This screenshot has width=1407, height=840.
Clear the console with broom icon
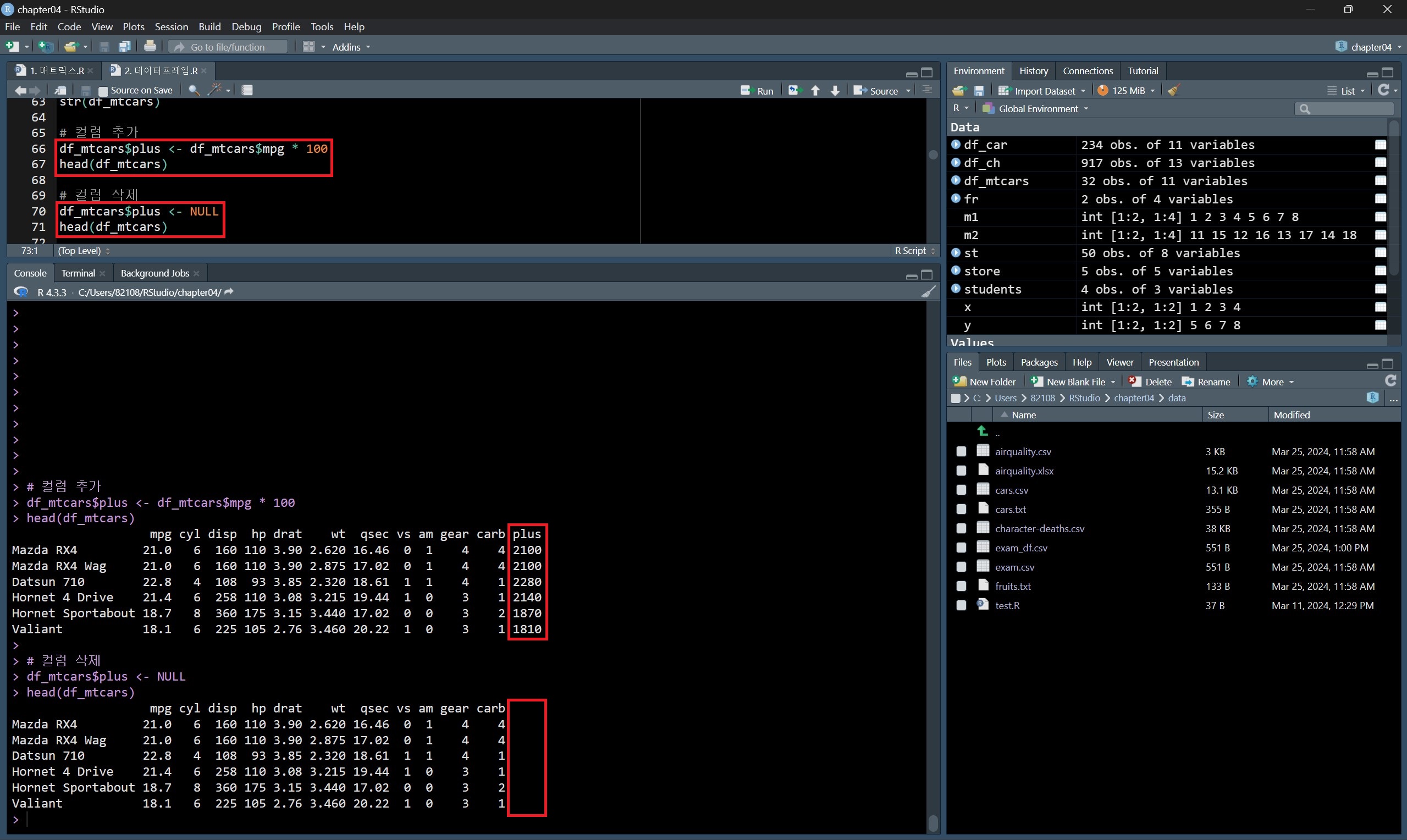click(x=928, y=292)
